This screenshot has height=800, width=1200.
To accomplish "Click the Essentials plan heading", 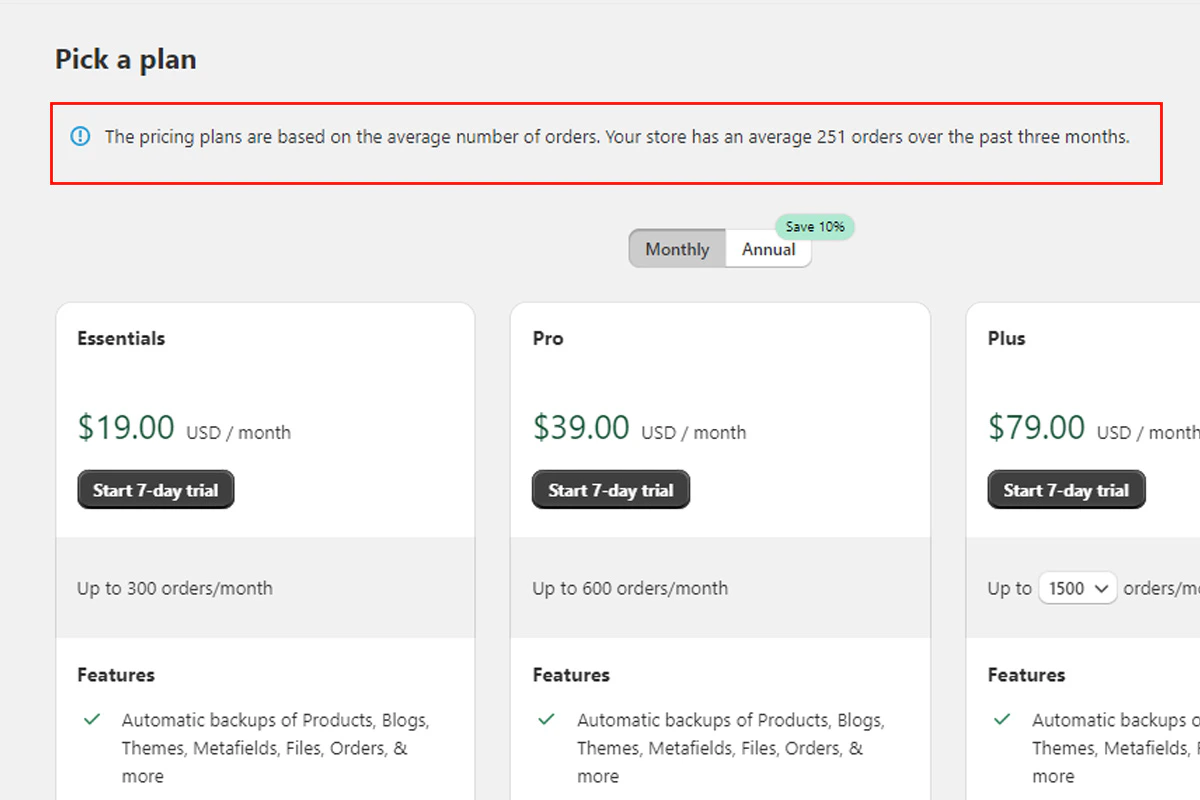I will click(x=121, y=338).
